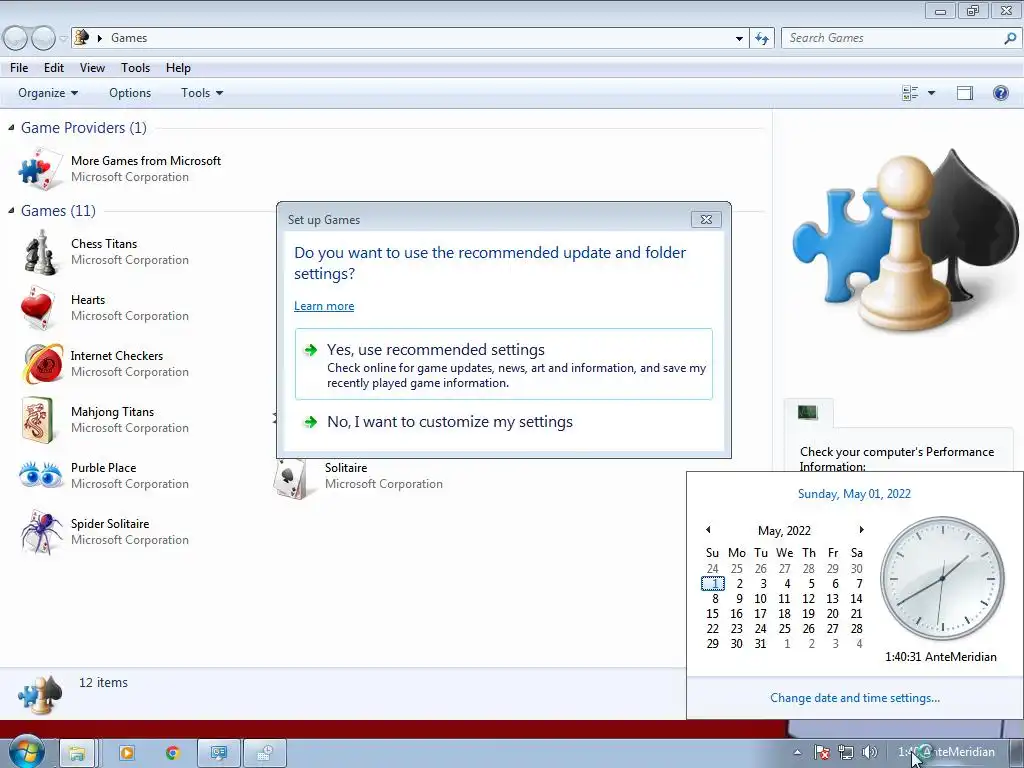1024x768 pixels.
Task: Go to the next month in the calendar
Action: 861,530
